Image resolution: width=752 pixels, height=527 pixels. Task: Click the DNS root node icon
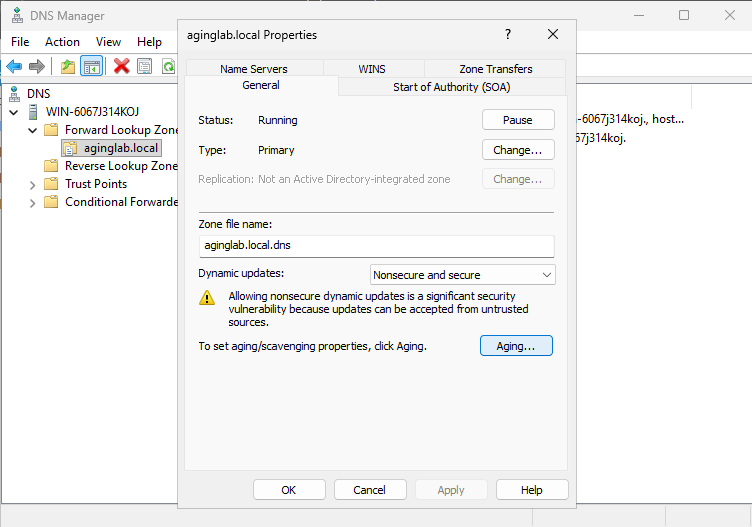[x=15, y=94]
